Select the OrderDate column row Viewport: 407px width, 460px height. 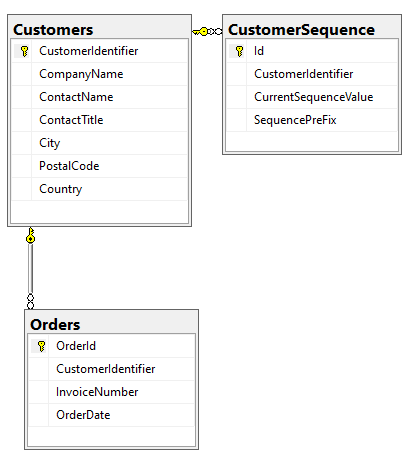(x=111, y=415)
